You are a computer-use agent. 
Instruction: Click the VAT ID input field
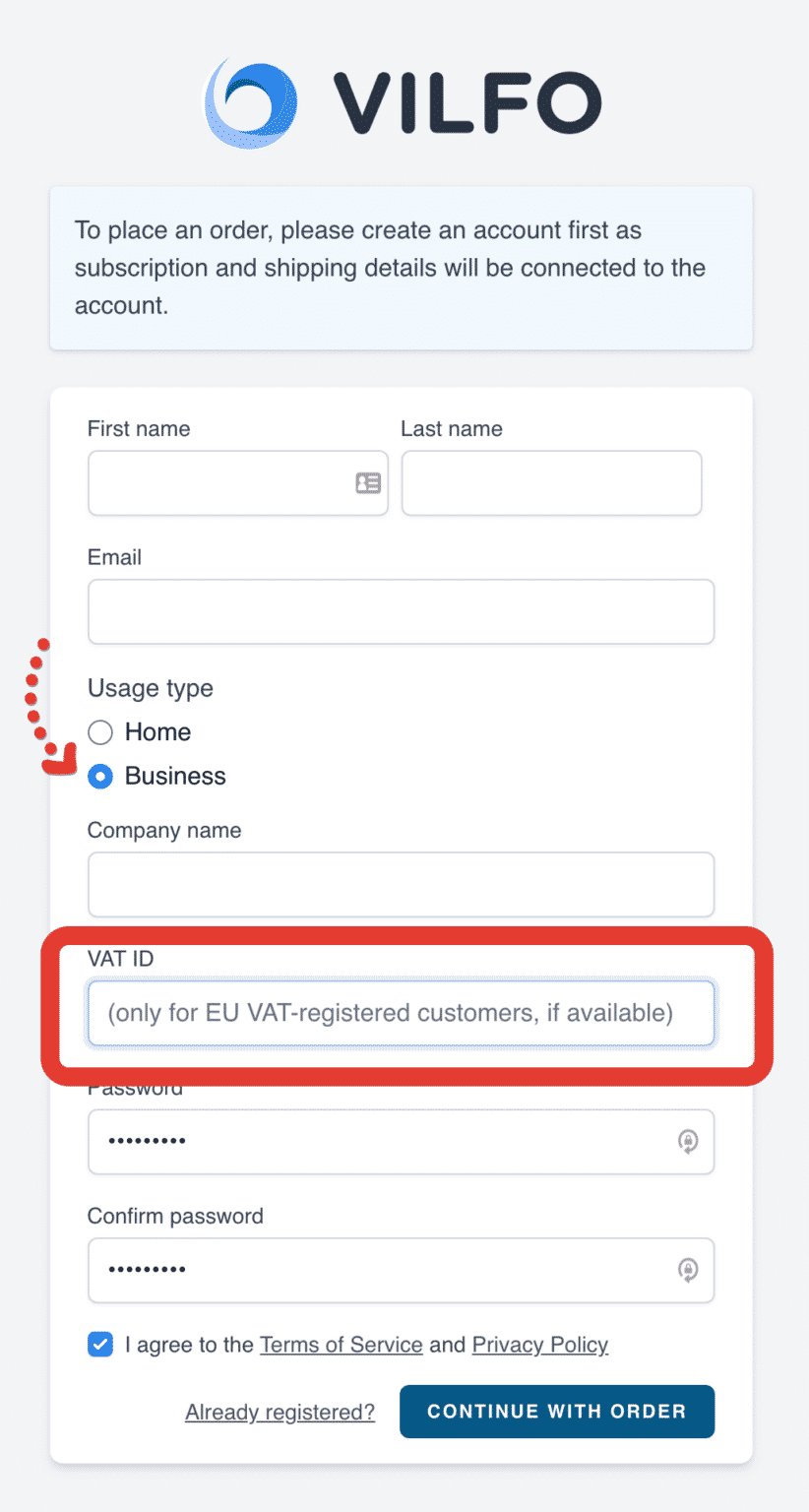(401, 1013)
